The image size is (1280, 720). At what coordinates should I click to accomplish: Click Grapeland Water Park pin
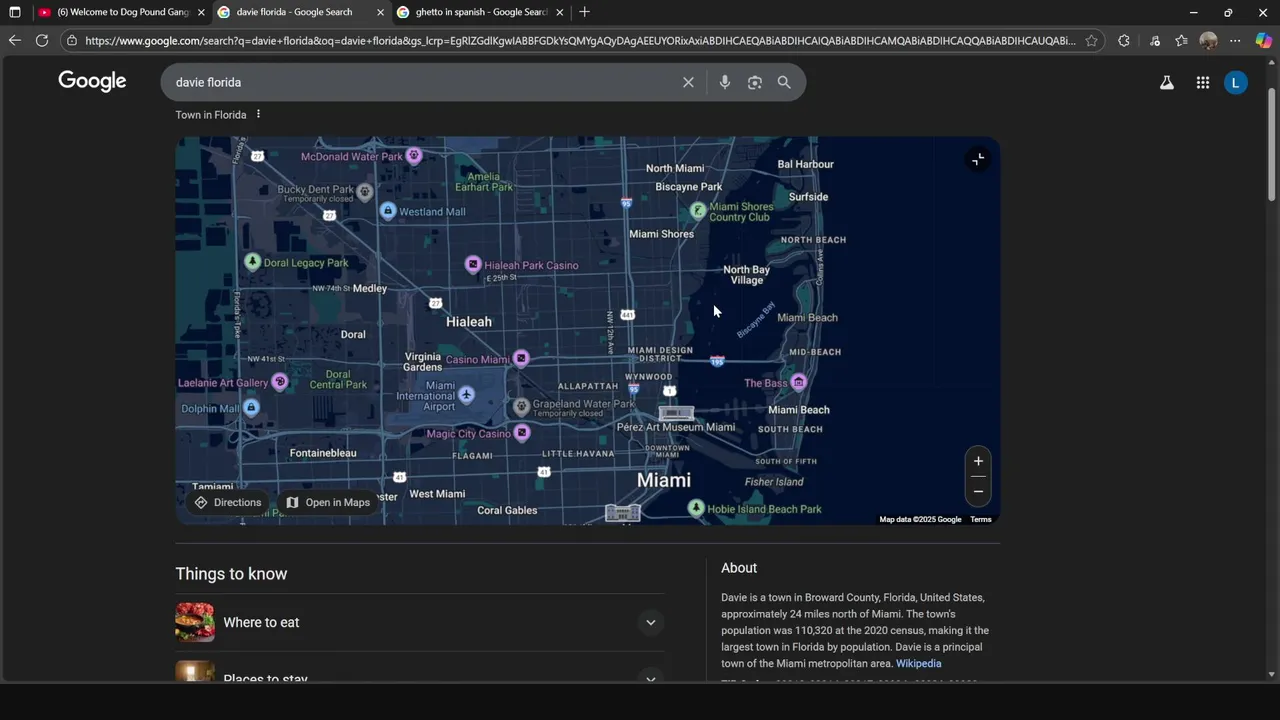pyautogui.click(x=521, y=407)
